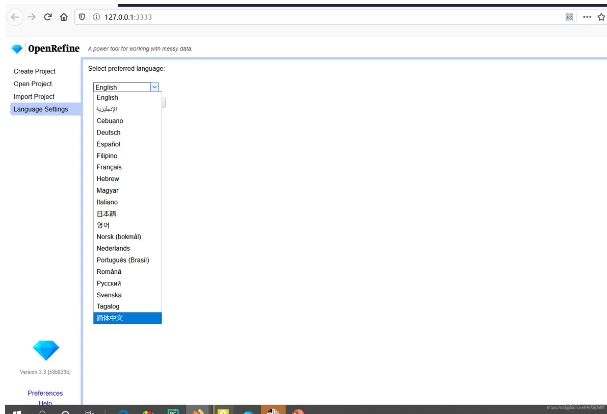Open the Open Project tab

pos(33,84)
